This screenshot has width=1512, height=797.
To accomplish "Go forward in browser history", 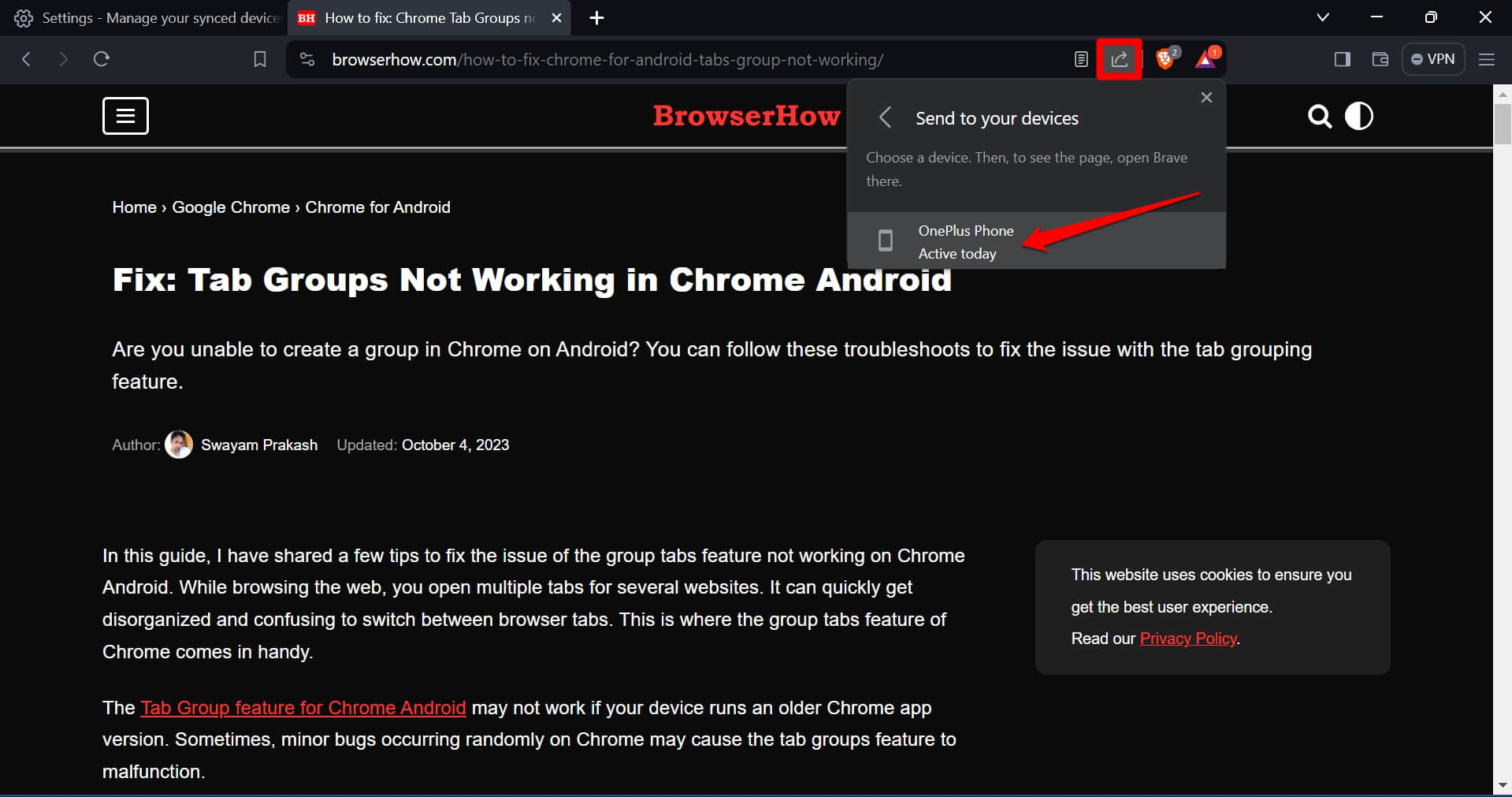I will [x=64, y=59].
